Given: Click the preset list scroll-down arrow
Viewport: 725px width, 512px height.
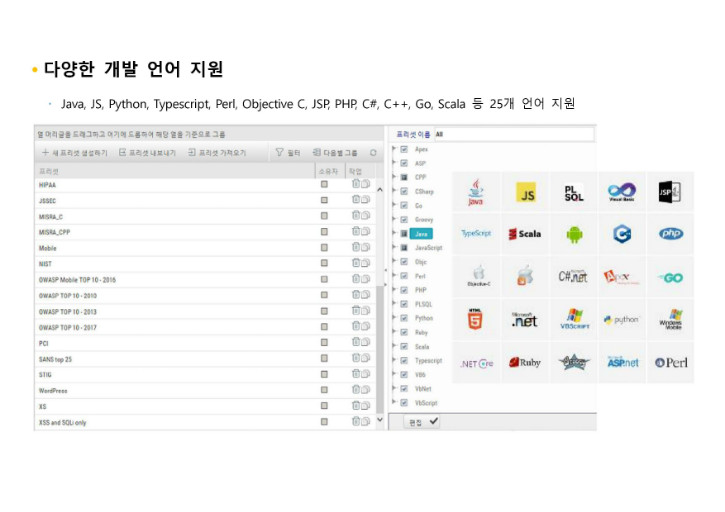Looking at the screenshot, I should (380, 419).
